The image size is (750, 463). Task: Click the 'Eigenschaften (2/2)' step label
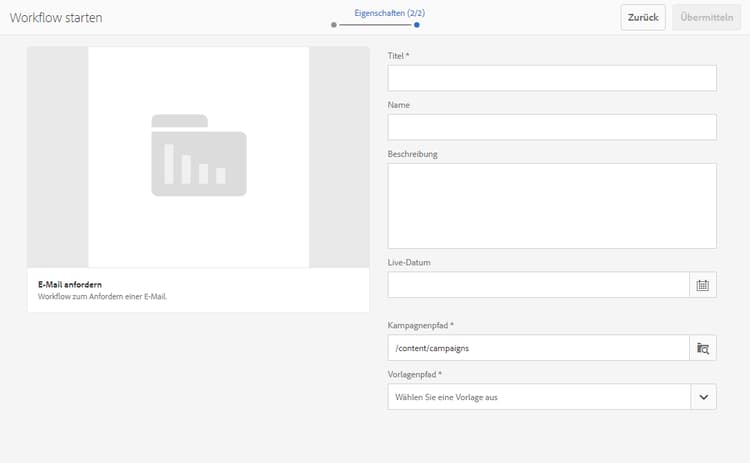389,13
